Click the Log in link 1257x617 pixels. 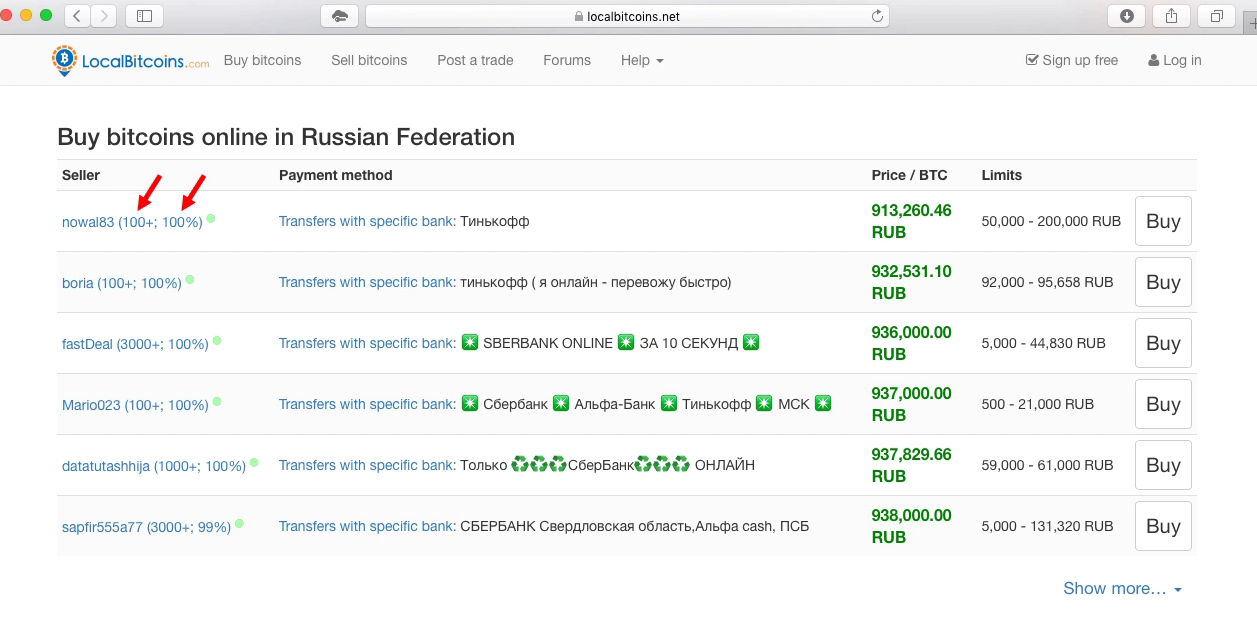tap(1175, 60)
